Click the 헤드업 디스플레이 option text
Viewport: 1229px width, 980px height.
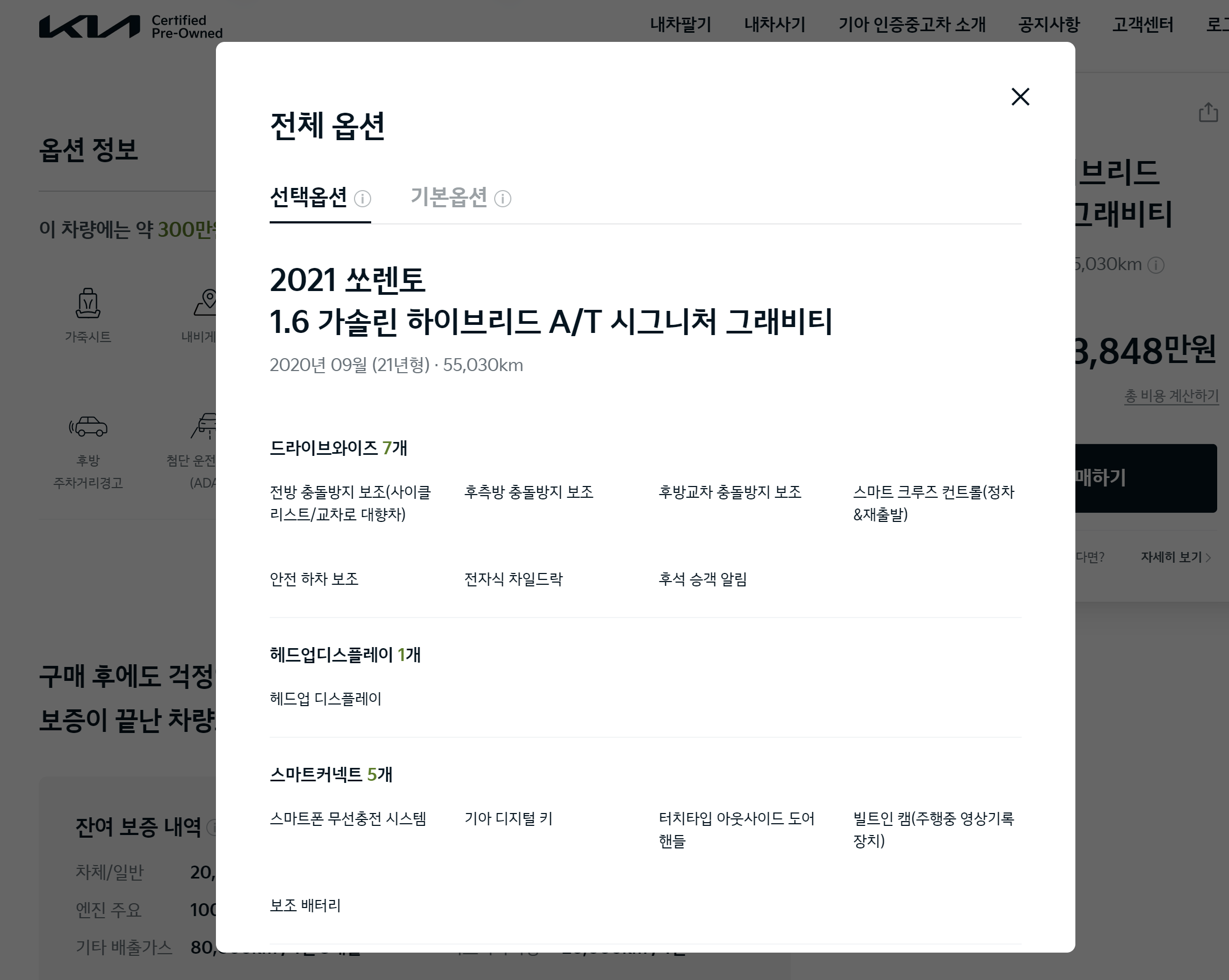pyautogui.click(x=326, y=699)
